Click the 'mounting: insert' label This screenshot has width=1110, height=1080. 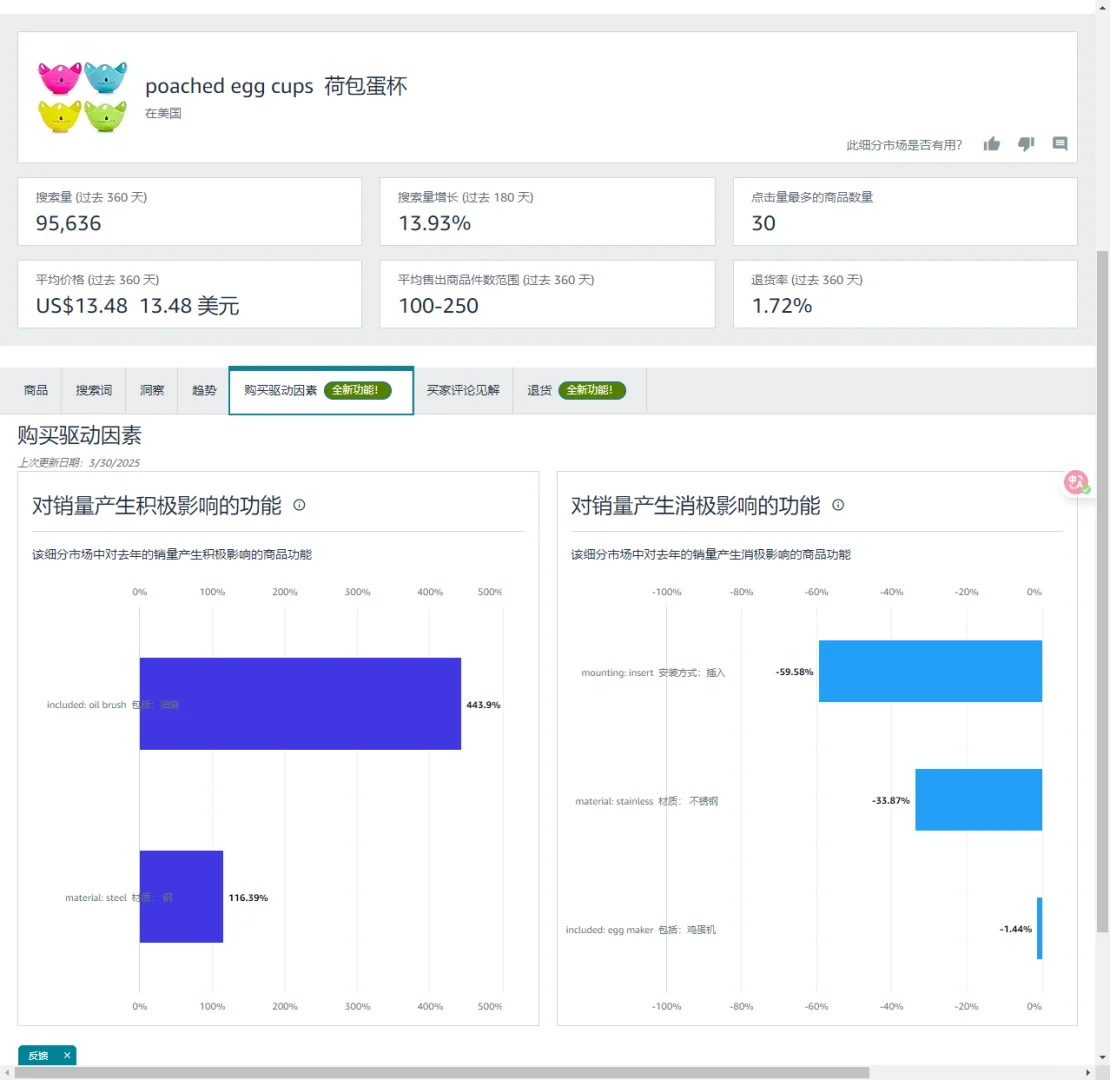[x=617, y=672]
